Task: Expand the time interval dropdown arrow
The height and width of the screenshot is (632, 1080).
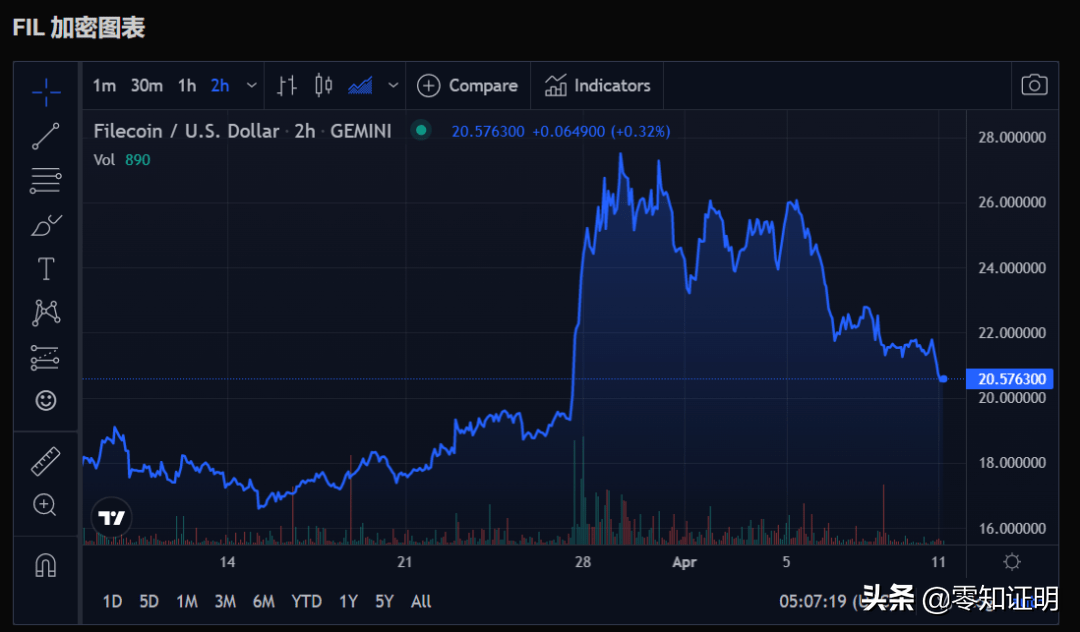Action: (252, 85)
